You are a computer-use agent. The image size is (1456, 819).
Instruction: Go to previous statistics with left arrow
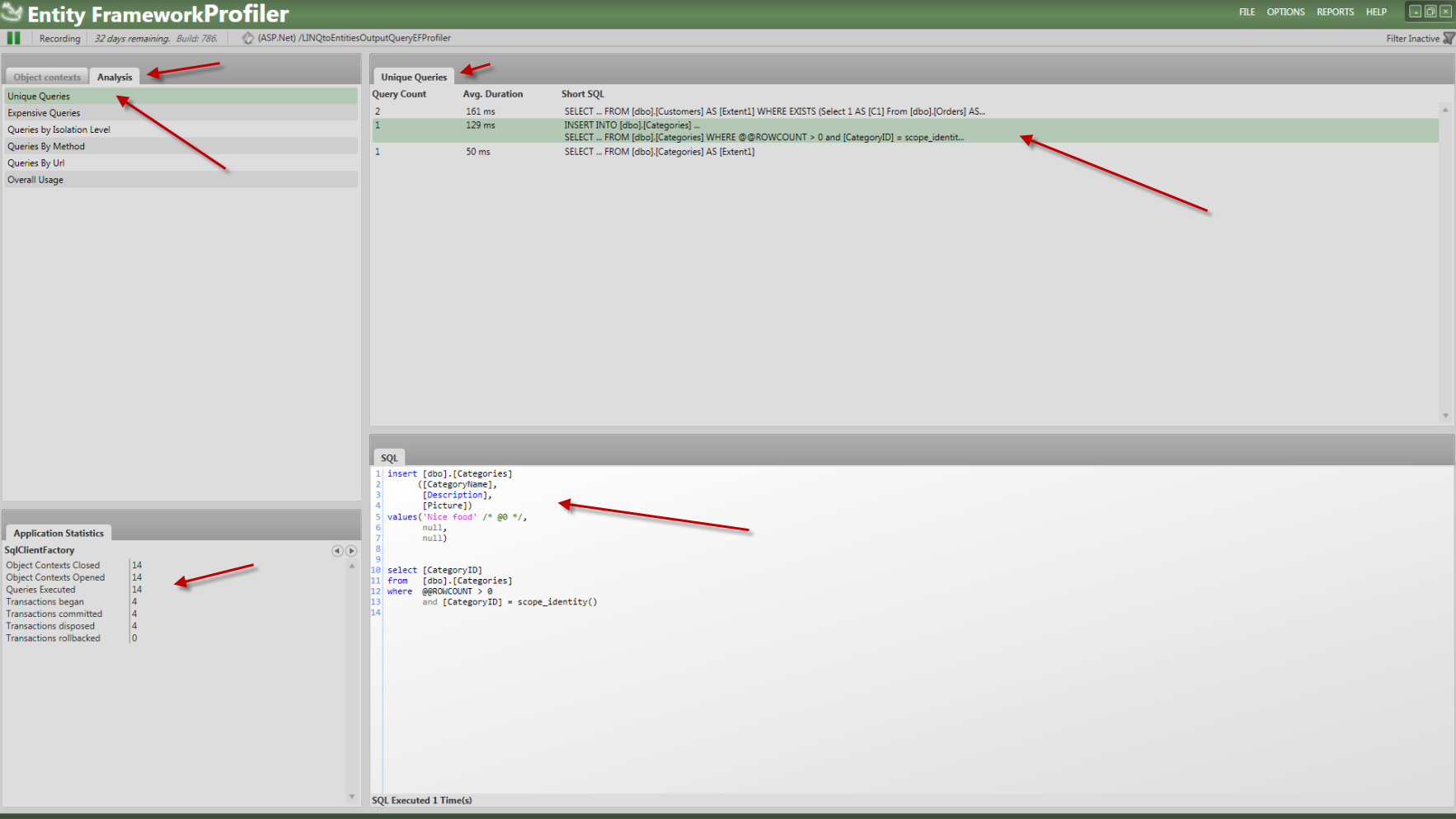[337, 550]
